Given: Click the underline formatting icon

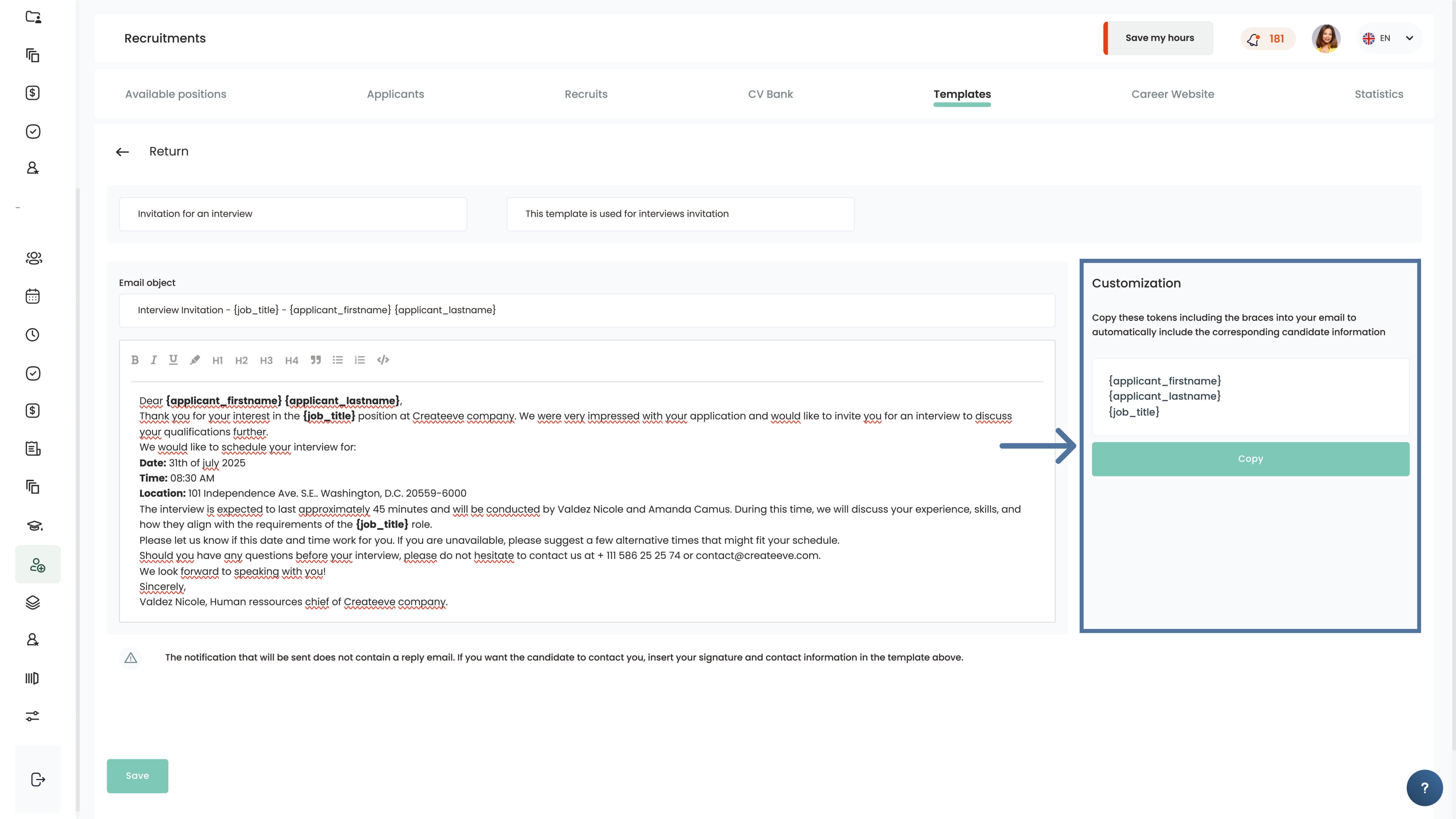Looking at the screenshot, I should 174,360.
